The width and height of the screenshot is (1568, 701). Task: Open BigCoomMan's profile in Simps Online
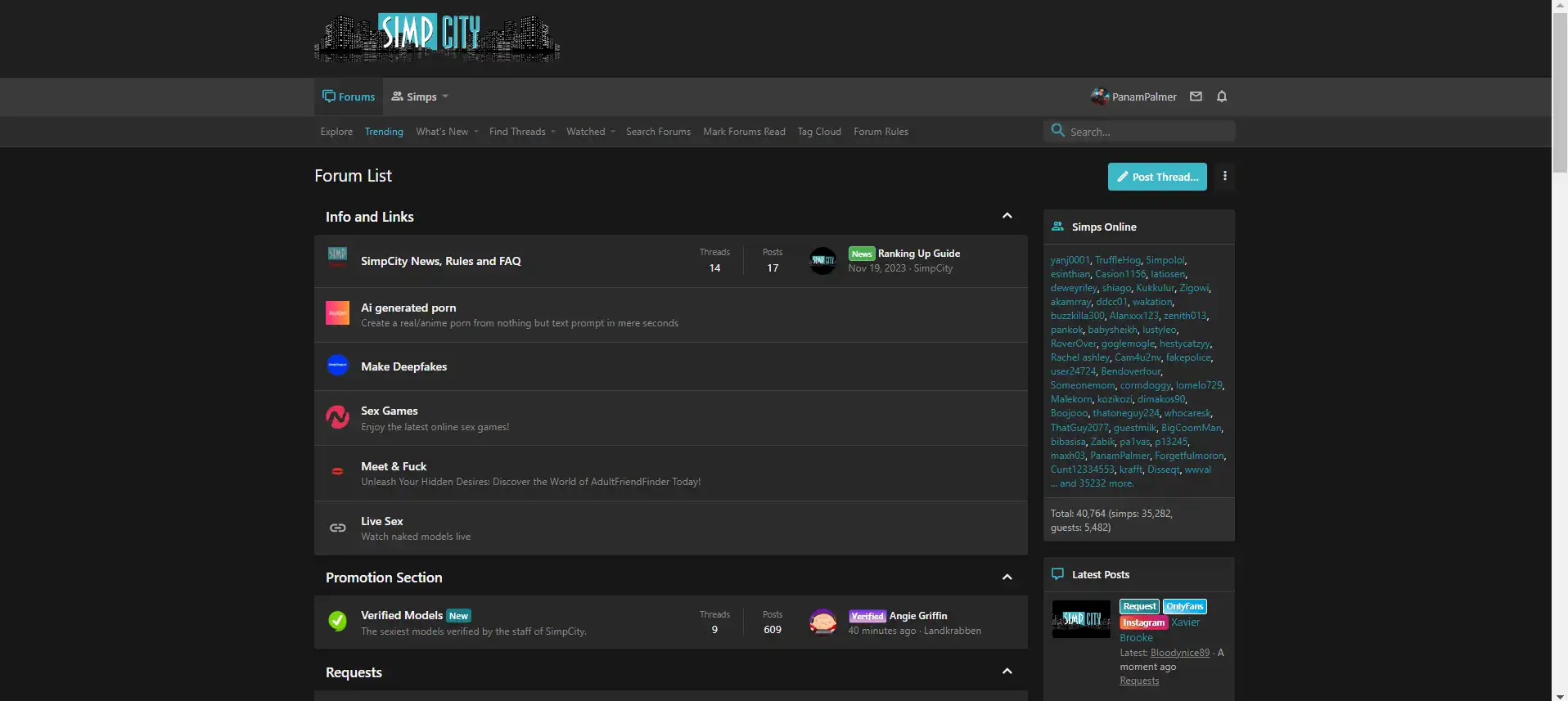1192,428
